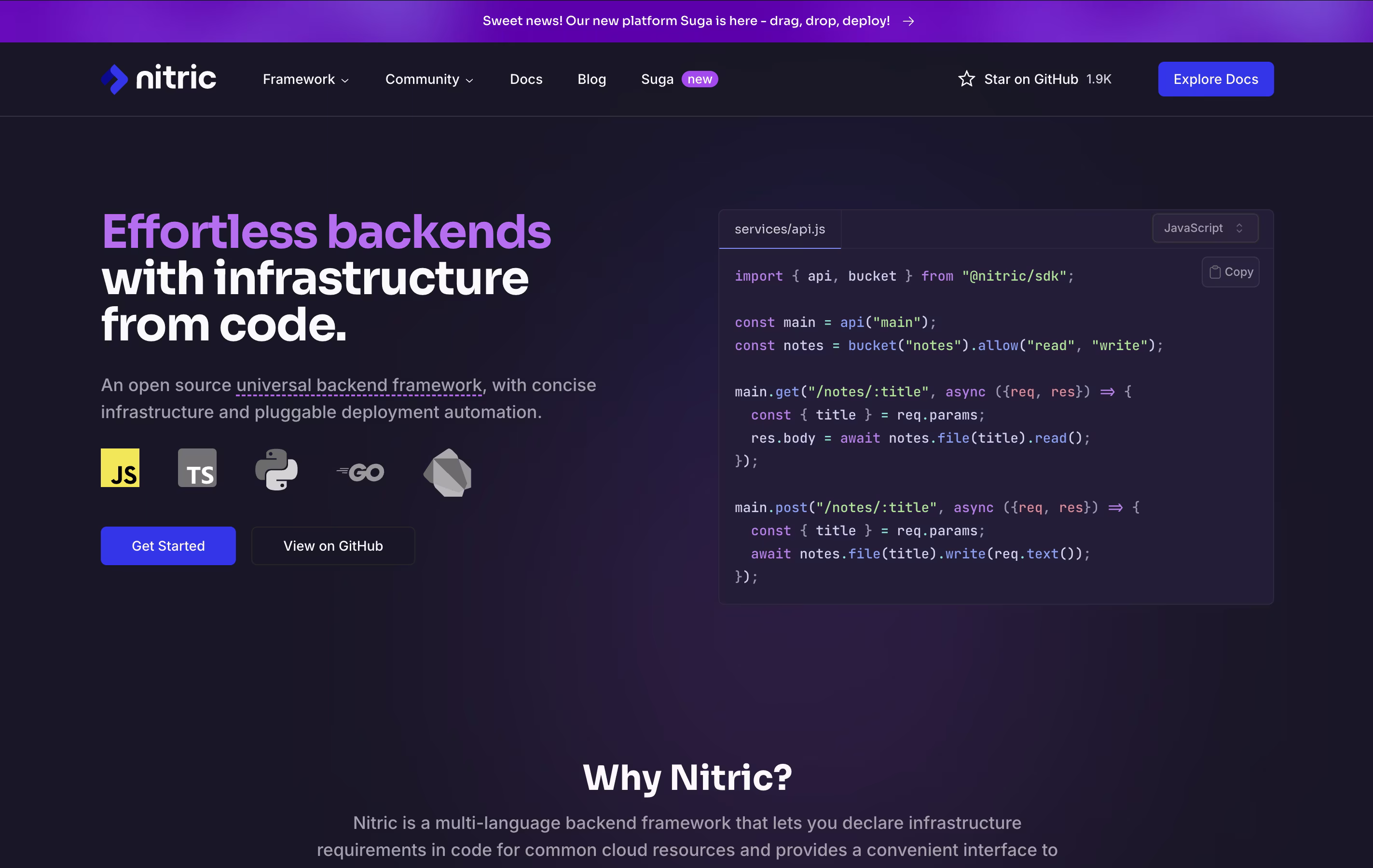
Task: Click the Why Nitric? heading
Action: point(687,777)
